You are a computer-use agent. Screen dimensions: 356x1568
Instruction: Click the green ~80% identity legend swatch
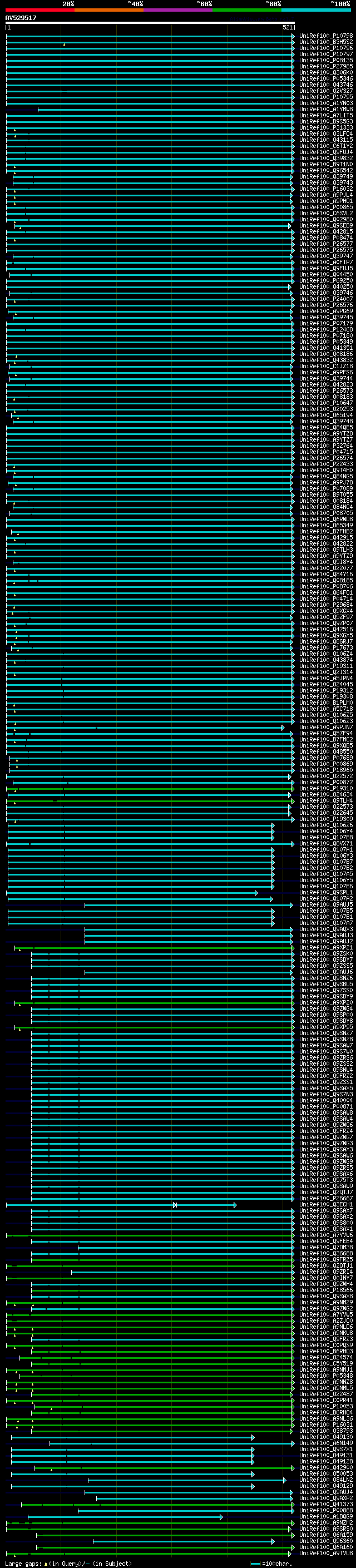click(x=247, y=11)
